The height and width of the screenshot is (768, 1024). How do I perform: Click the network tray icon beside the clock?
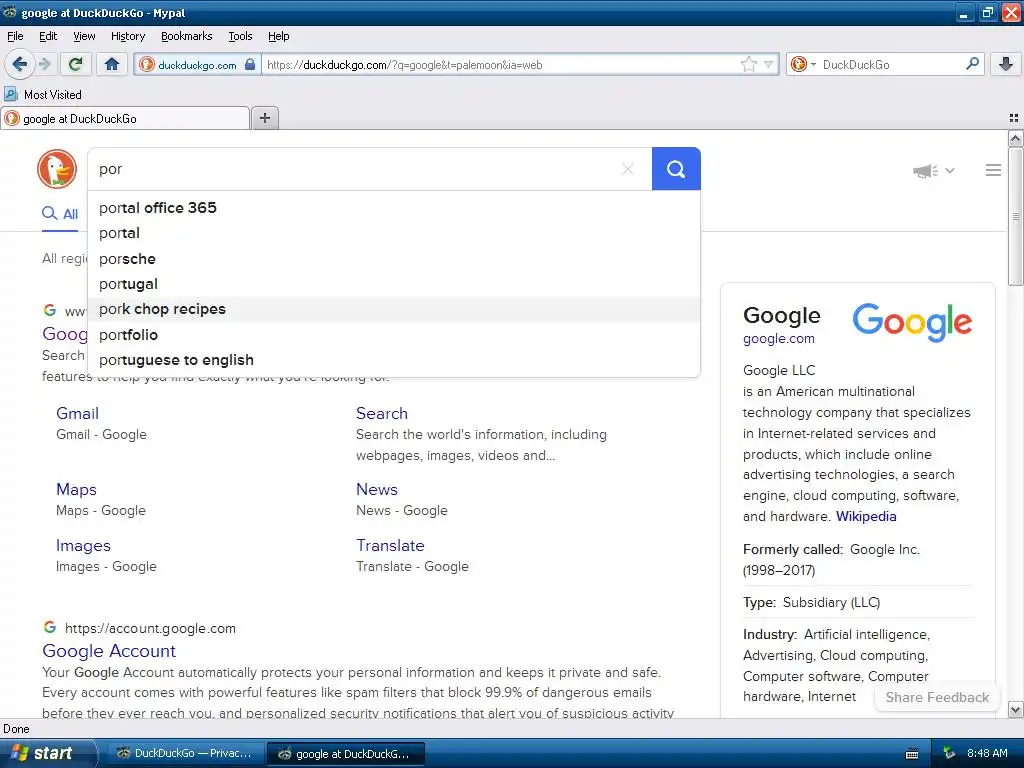pyautogui.click(x=949, y=753)
